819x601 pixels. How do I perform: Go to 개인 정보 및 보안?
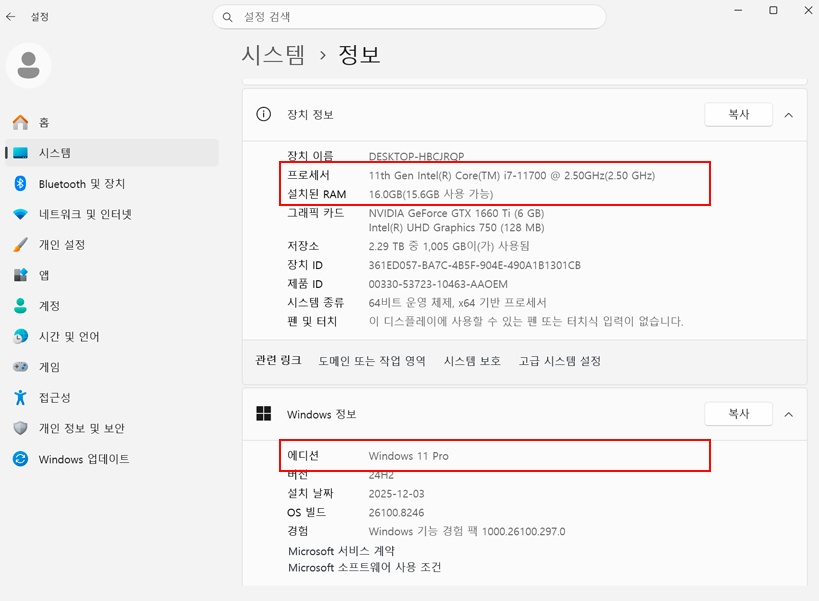111,428
